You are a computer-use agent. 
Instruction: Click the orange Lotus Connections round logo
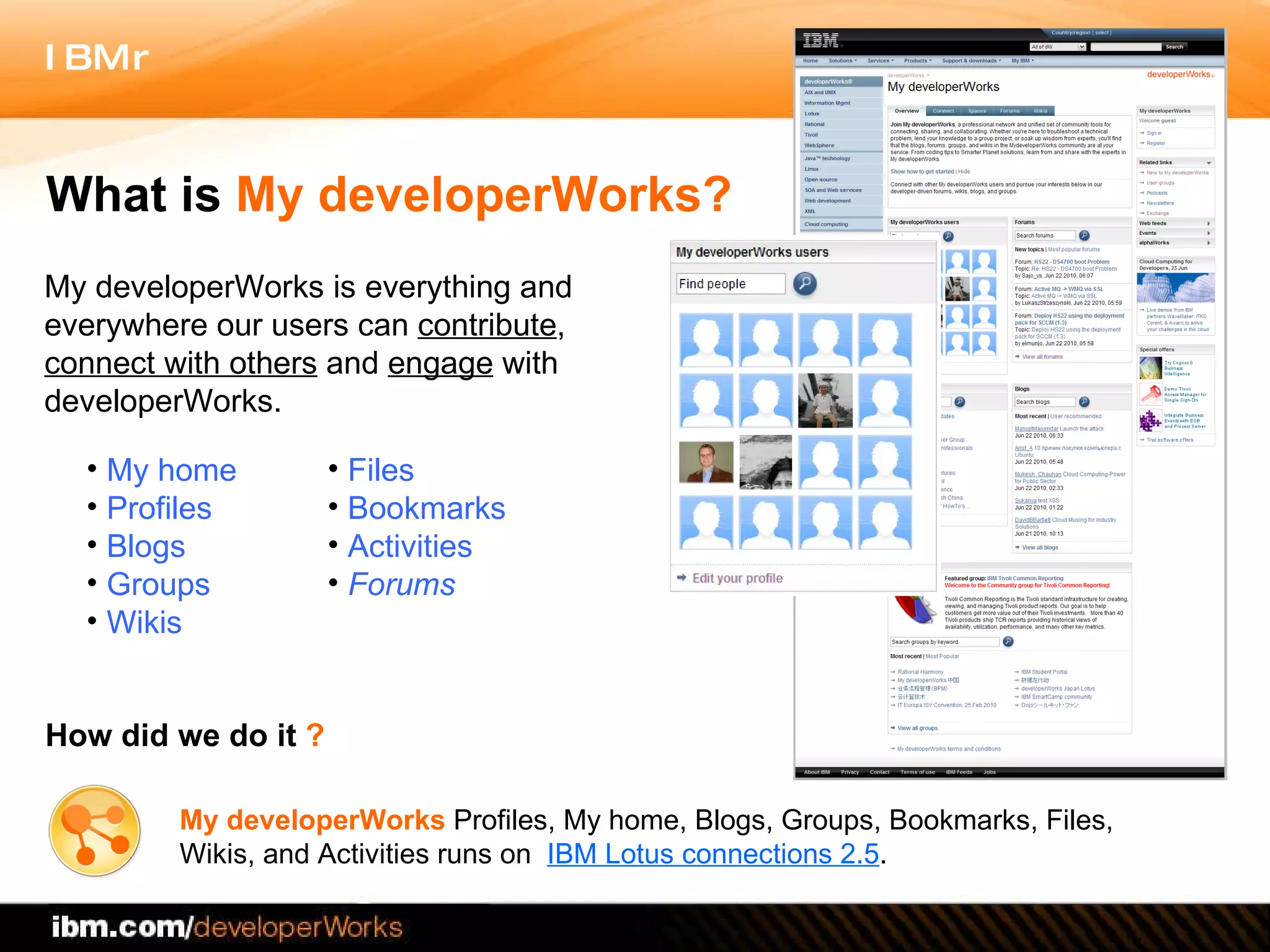click(x=94, y=831)
